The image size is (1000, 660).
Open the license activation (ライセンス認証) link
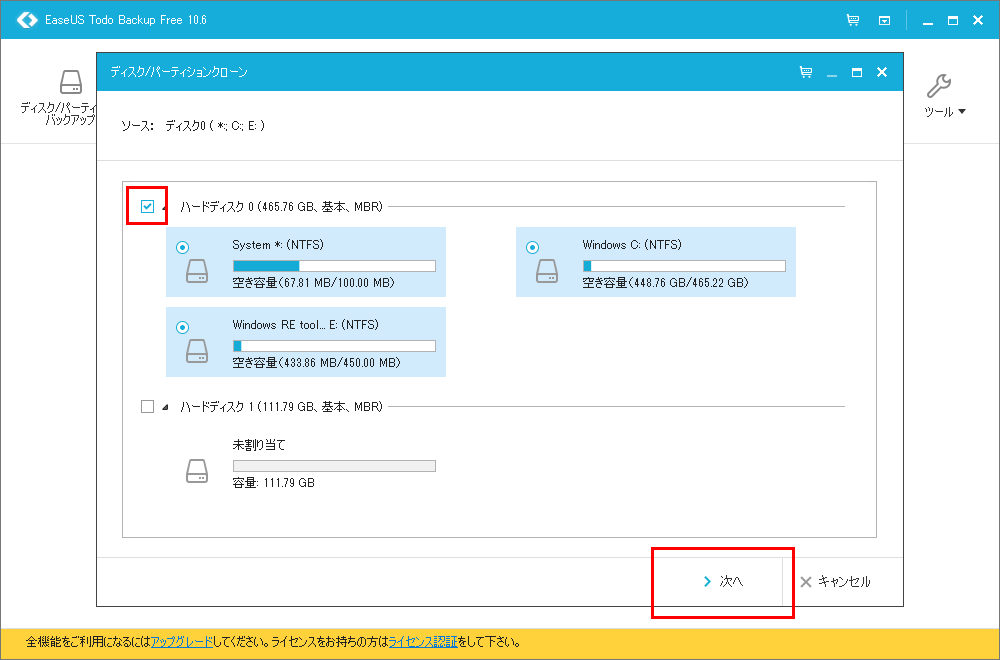pyautogui.click(x=423, y=642)
